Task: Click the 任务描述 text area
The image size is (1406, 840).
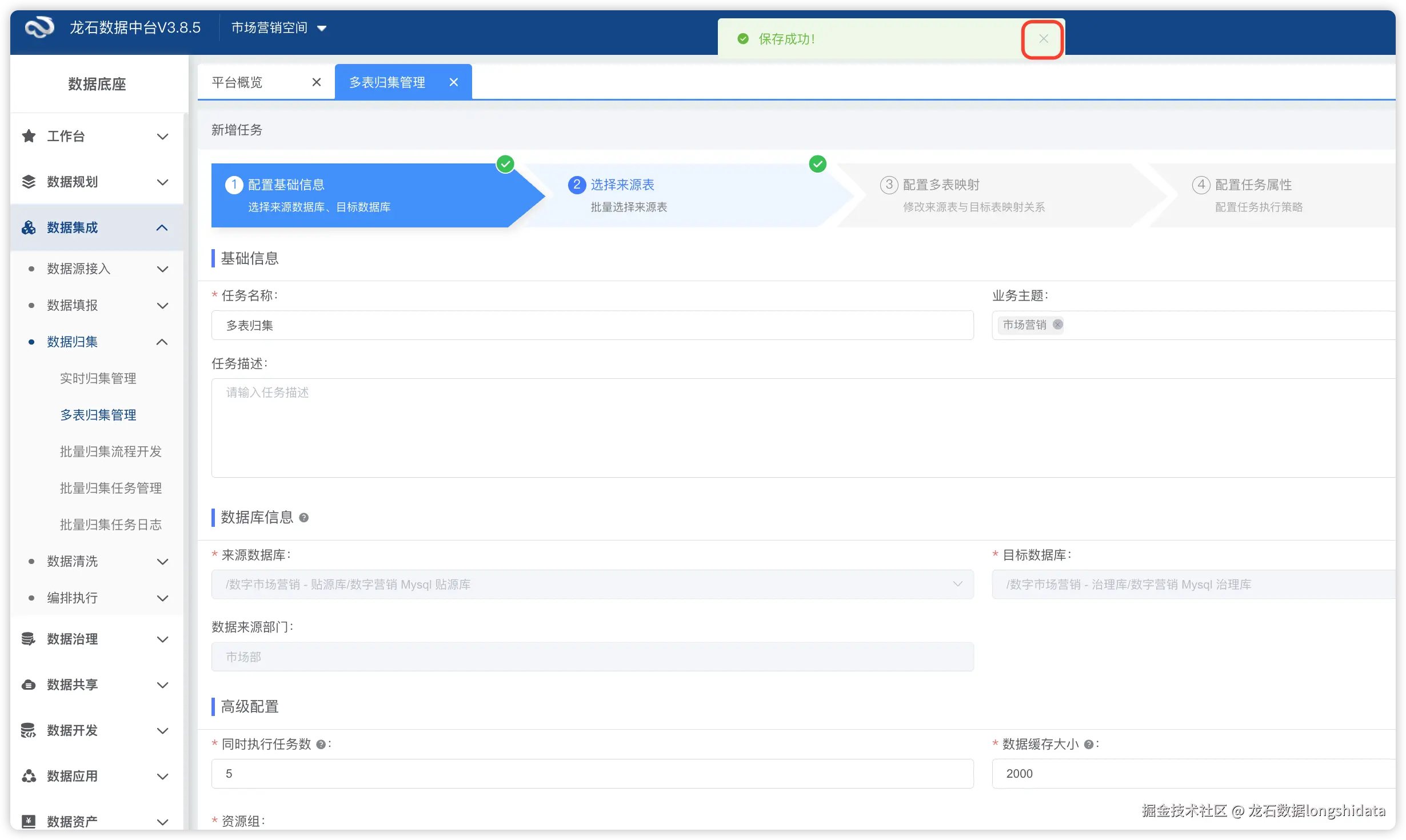Action: (x=800, y=427)
